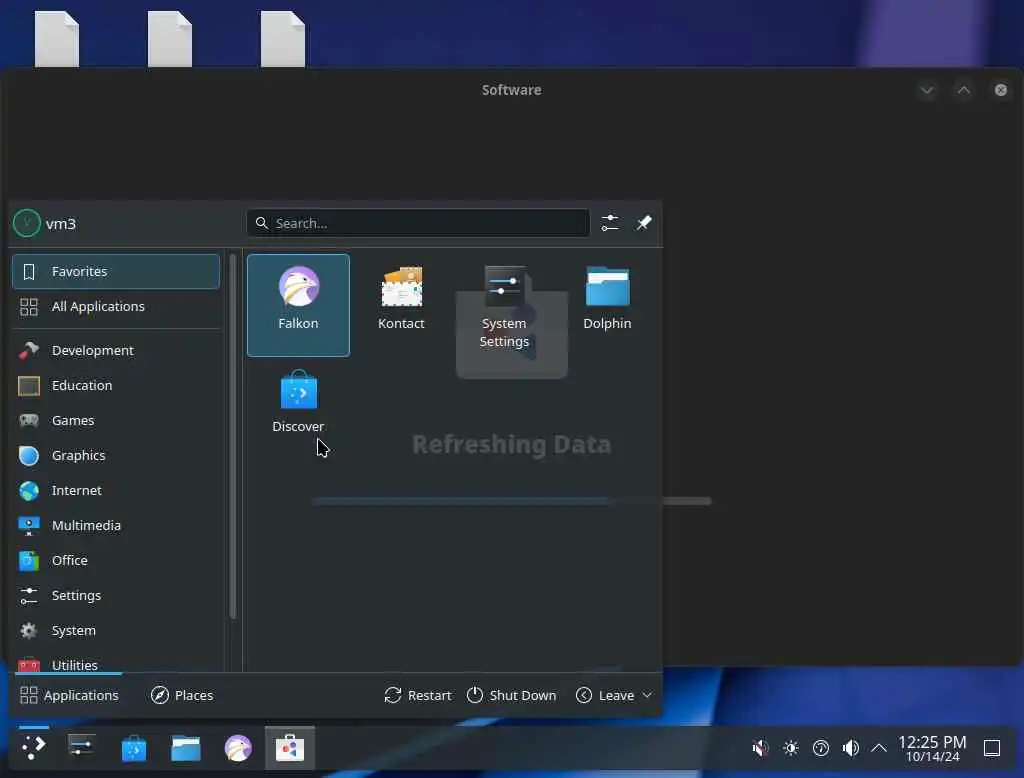Open the Multimedia category
Image resolution: width=1024 pixels, height=778 pixels.
[x=116, y=526]
